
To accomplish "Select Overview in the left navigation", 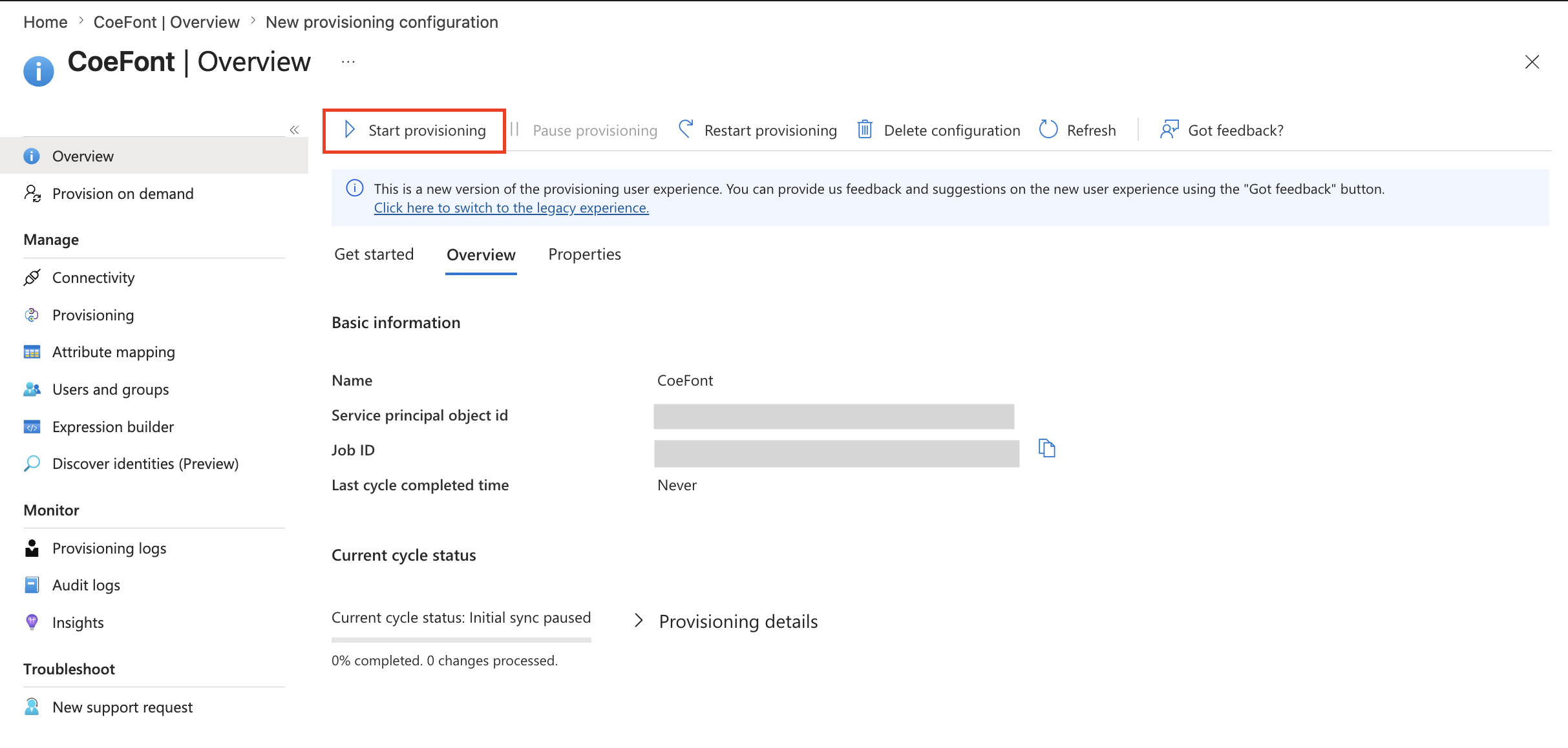I will [154, 156].
